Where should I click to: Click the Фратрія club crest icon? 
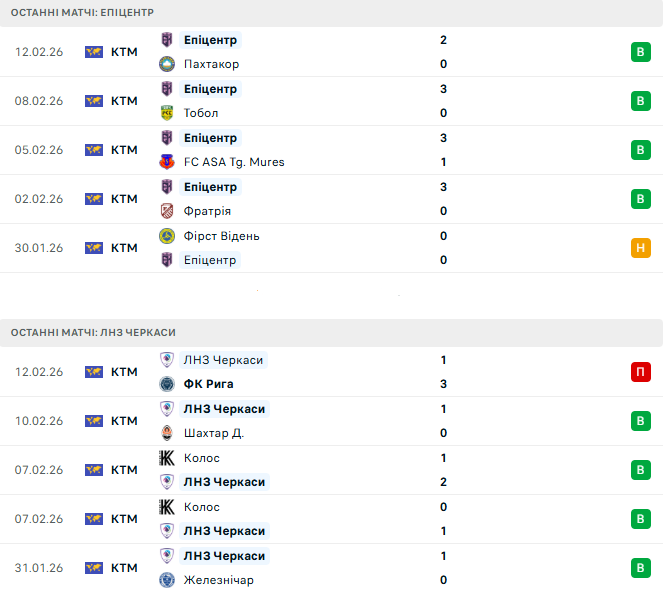167,211
